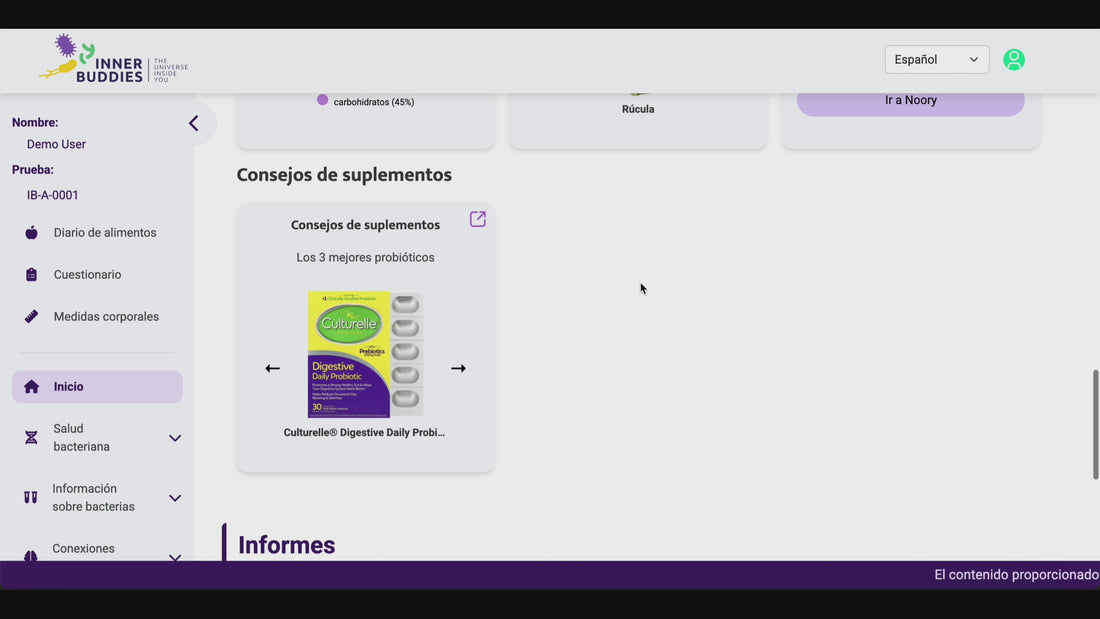
Task: Click the clipboard icon for Cuestionario
Action: point(31,275)
